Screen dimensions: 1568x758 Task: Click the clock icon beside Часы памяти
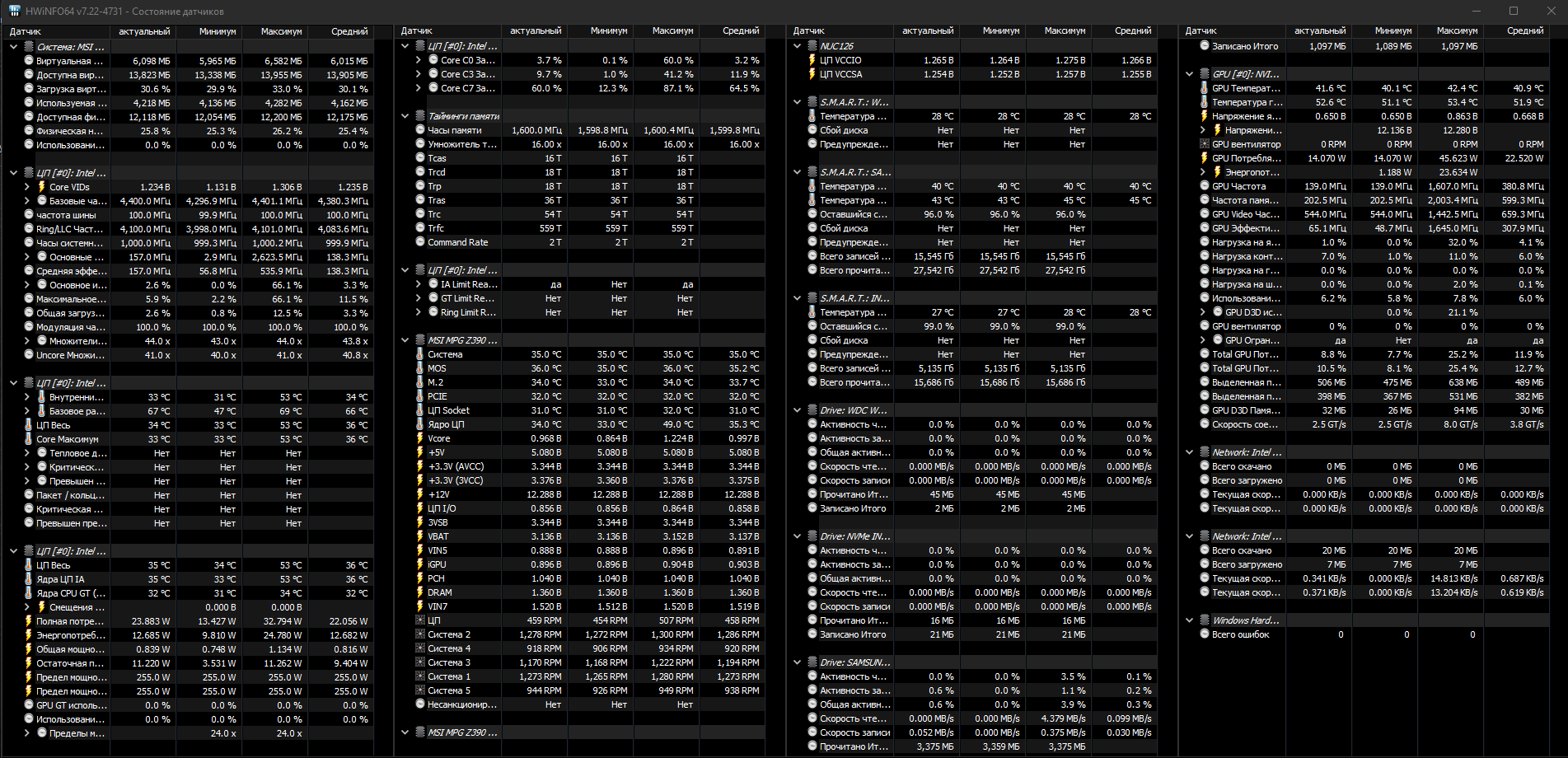420,130
